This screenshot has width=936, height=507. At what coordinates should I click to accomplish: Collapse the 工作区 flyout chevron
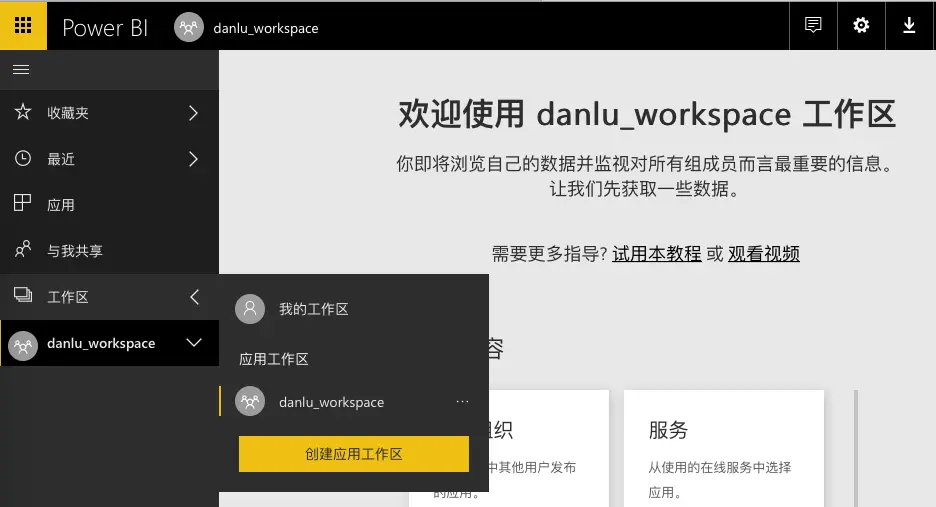click(194, 297)
